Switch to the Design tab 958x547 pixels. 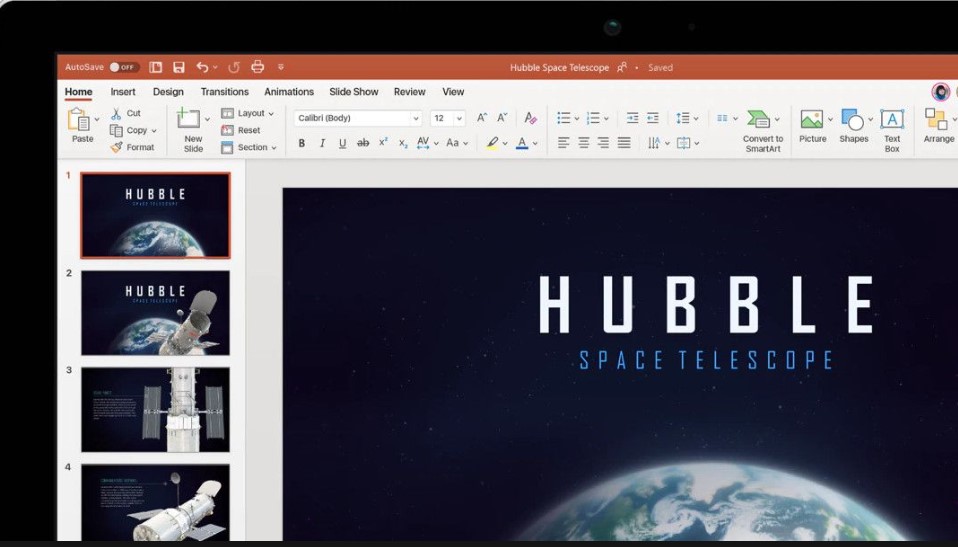tap(168, 92)
